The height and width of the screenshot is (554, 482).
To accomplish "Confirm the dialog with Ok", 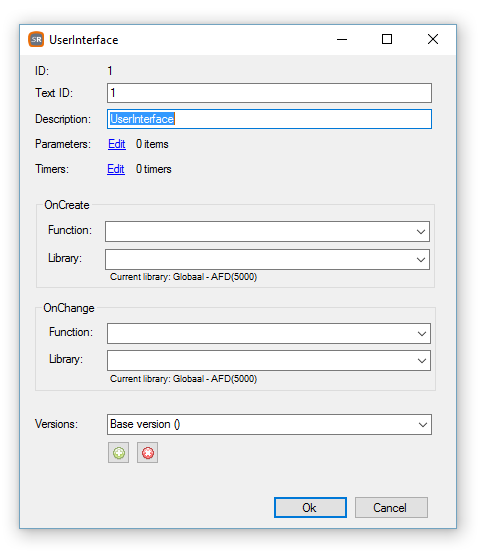I will tap(310, 508).
